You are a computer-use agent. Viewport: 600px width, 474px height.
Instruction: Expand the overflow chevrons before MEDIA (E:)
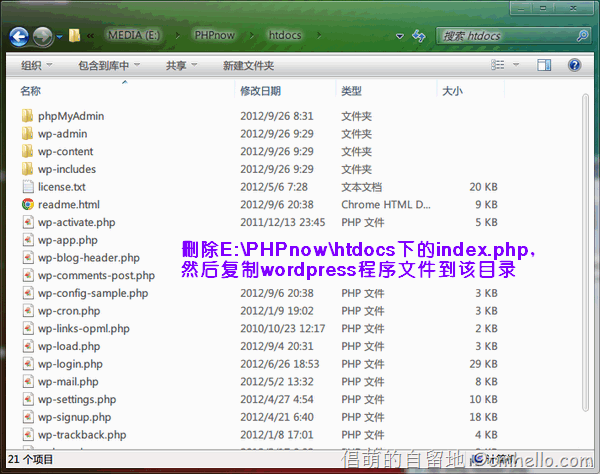90,36
